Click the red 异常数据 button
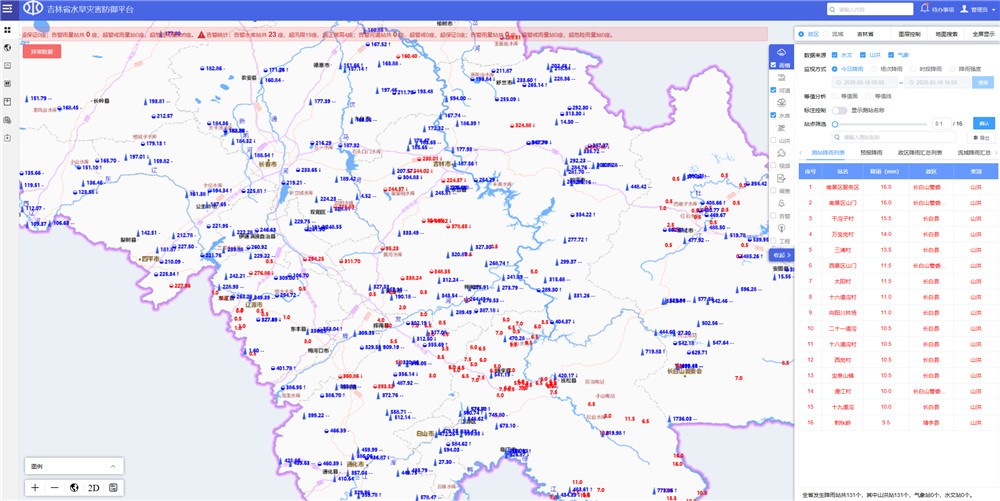This screenshot has height=501, width=1000. pyautogui.click(x=42, y=51)
